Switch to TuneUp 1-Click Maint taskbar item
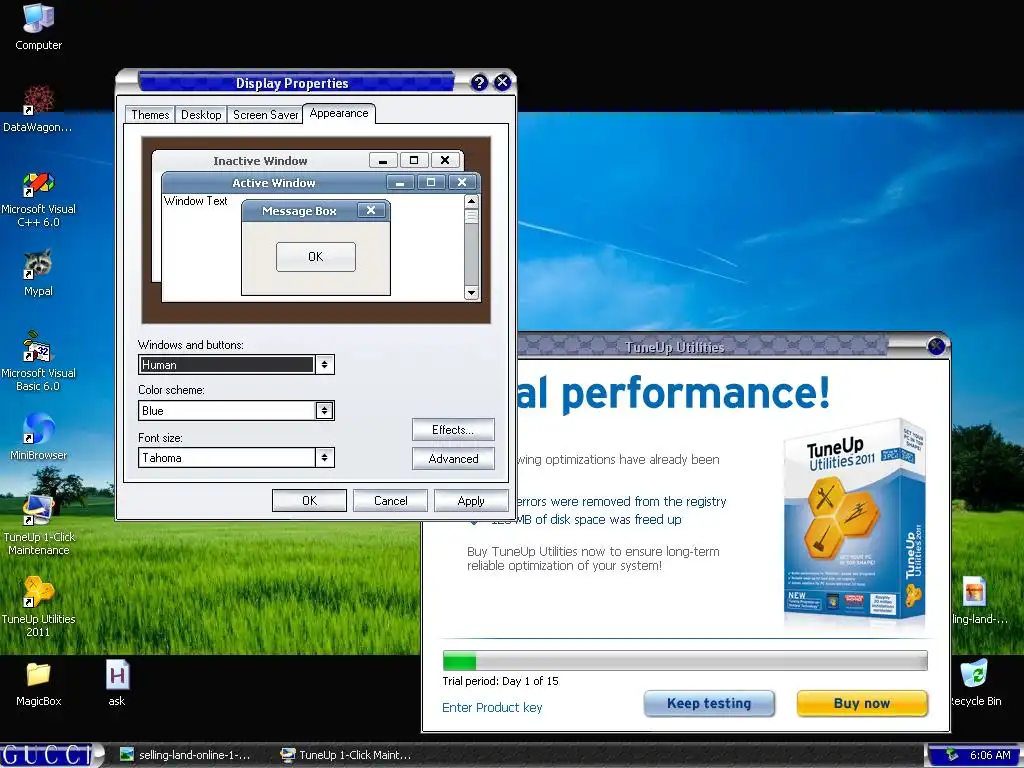 [x=346, y=755]
